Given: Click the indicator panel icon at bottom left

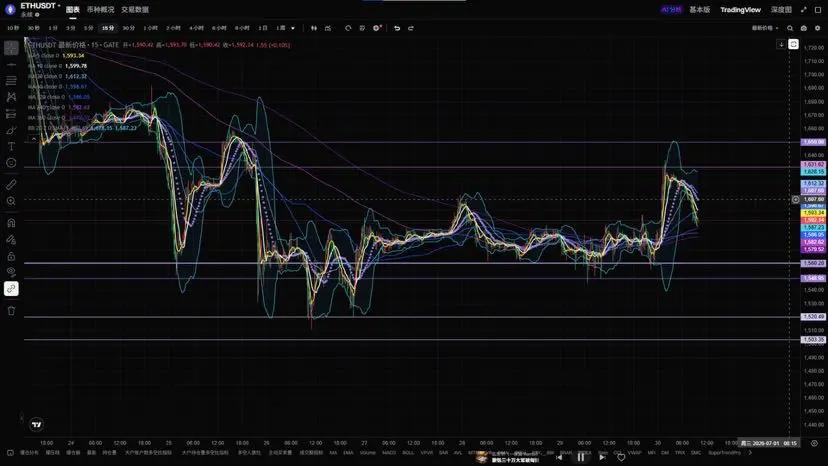Looking at the screenshot, I should click(10, 452).
